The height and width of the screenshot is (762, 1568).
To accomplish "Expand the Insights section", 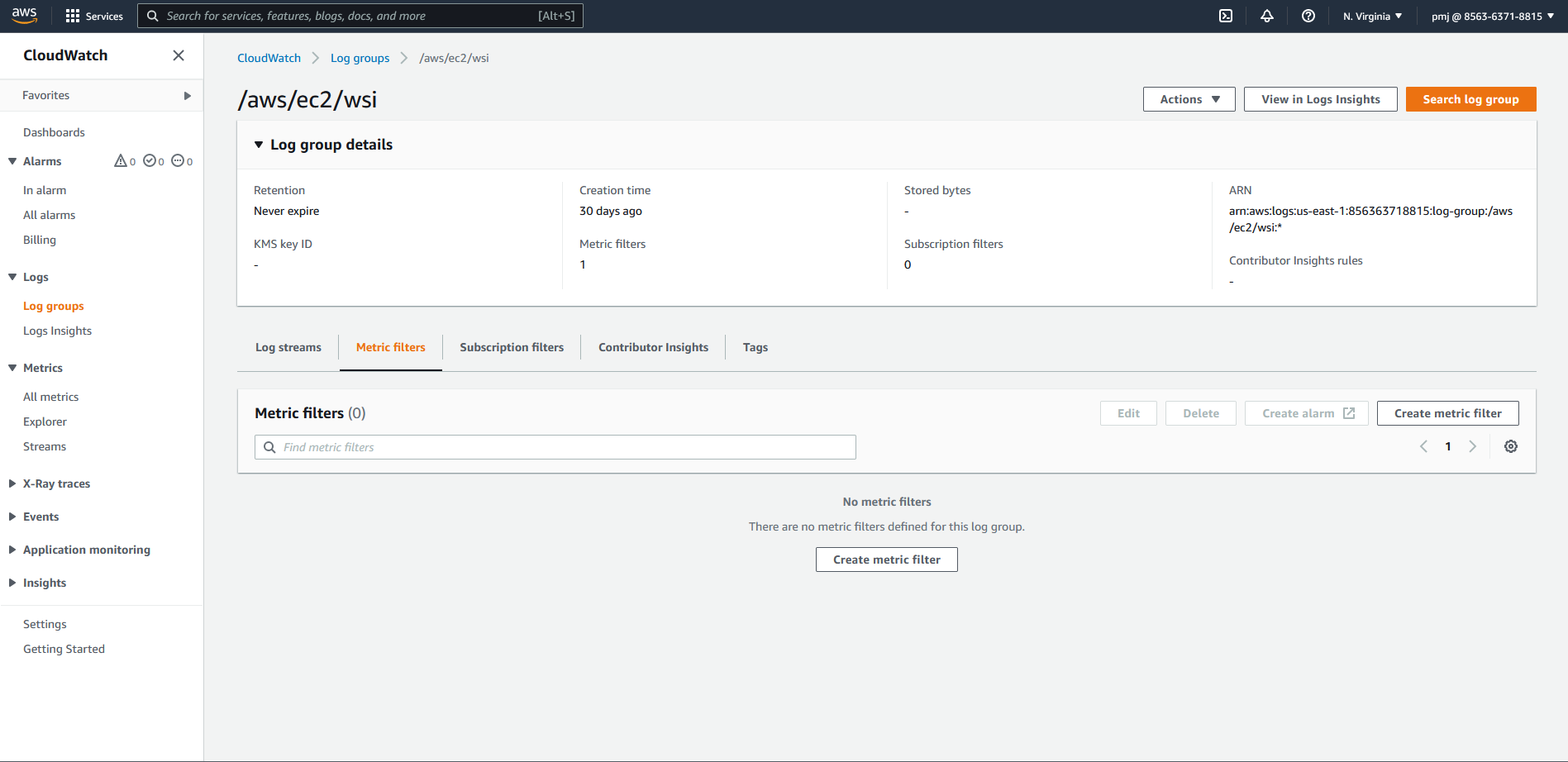I will pos(12,583).
